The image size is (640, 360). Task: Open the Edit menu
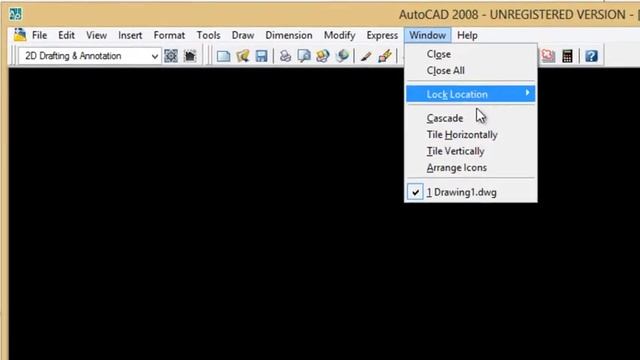click(x=66, y=36)
